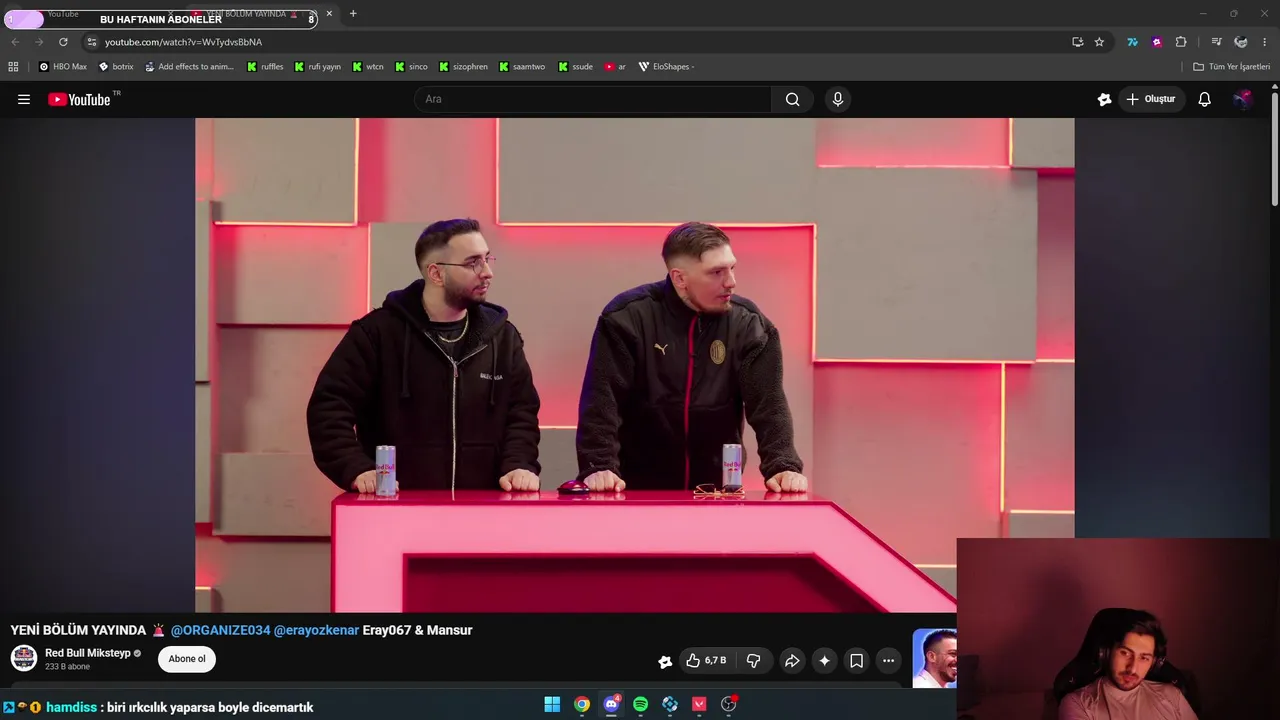
Task: Save the video with bookmark icon
Action: [x=856, y=660]
